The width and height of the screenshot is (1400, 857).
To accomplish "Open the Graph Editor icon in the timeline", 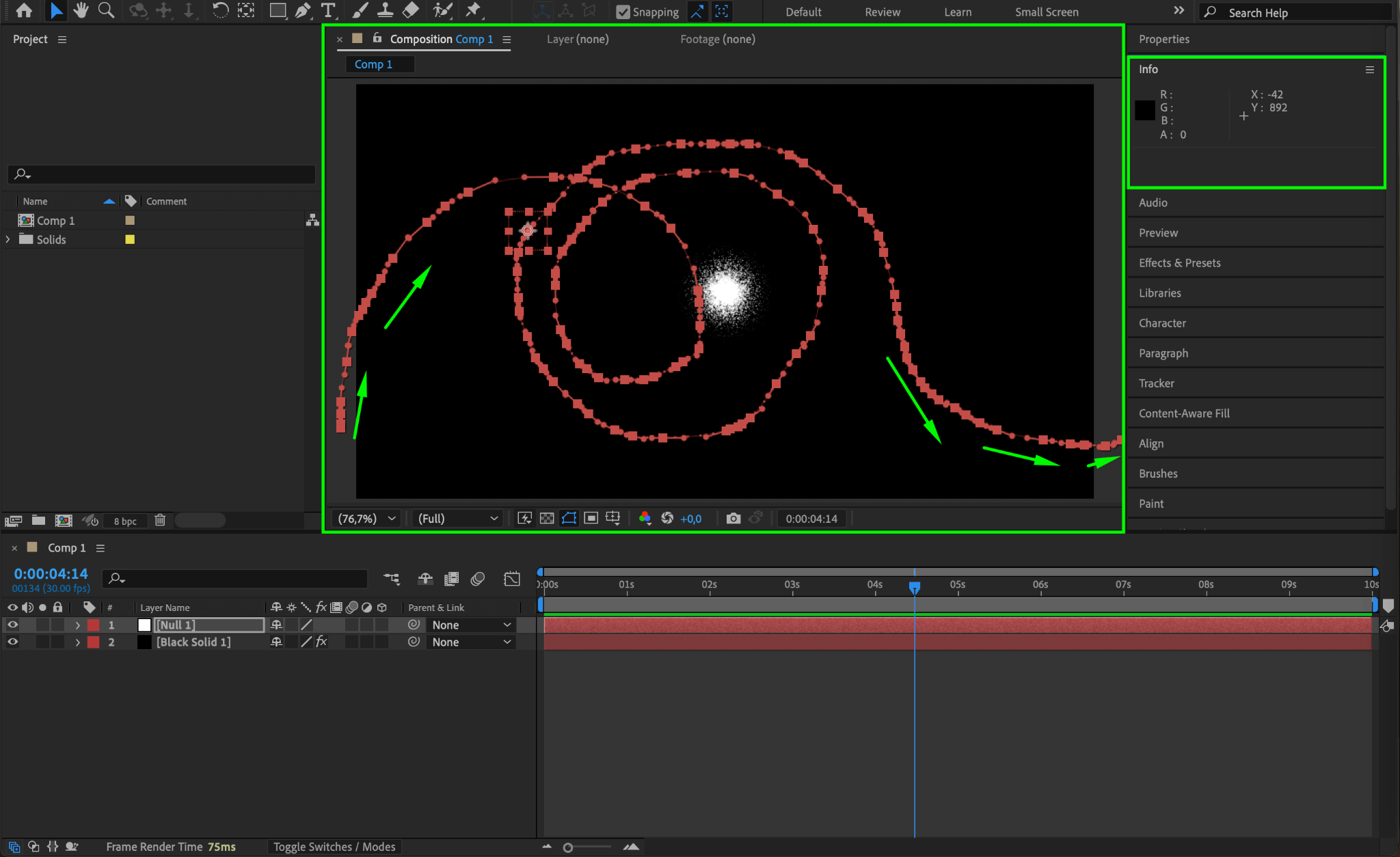I will pos(511,579).
